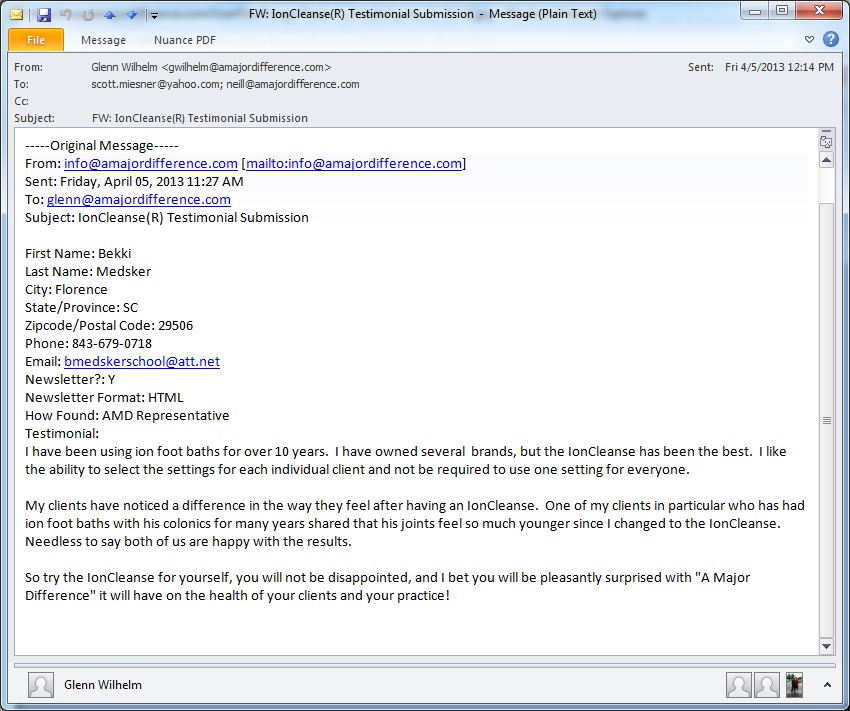The height and width of the screenshot is (711, 850).
Task: Click the State/Province: SC line
Action: 81,307
